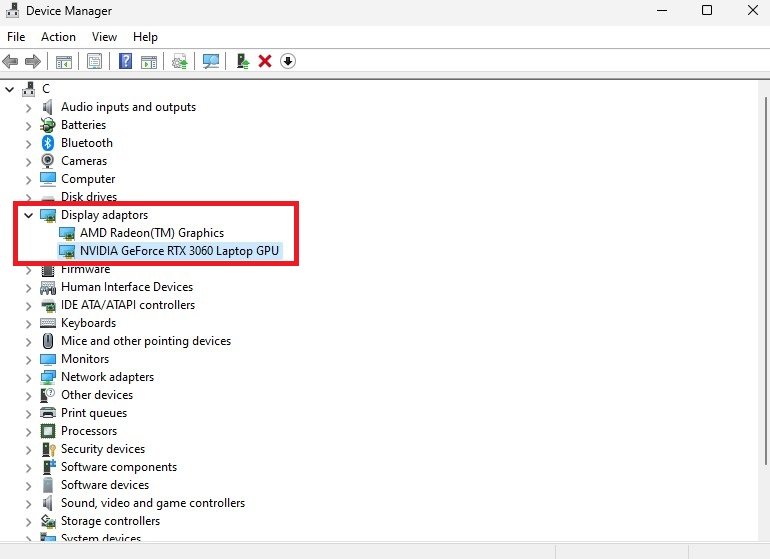Open the File menu

coord(16,37)
